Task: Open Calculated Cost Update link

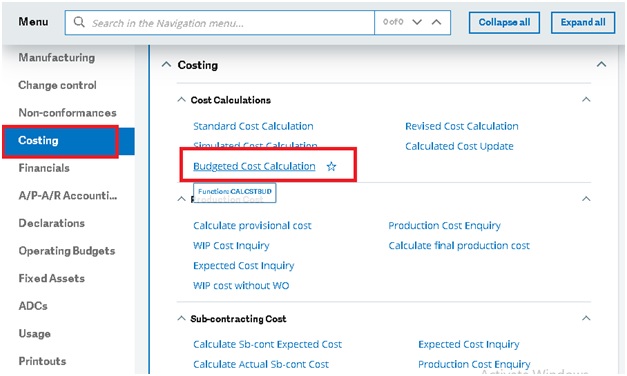Action: coord(459,146)
